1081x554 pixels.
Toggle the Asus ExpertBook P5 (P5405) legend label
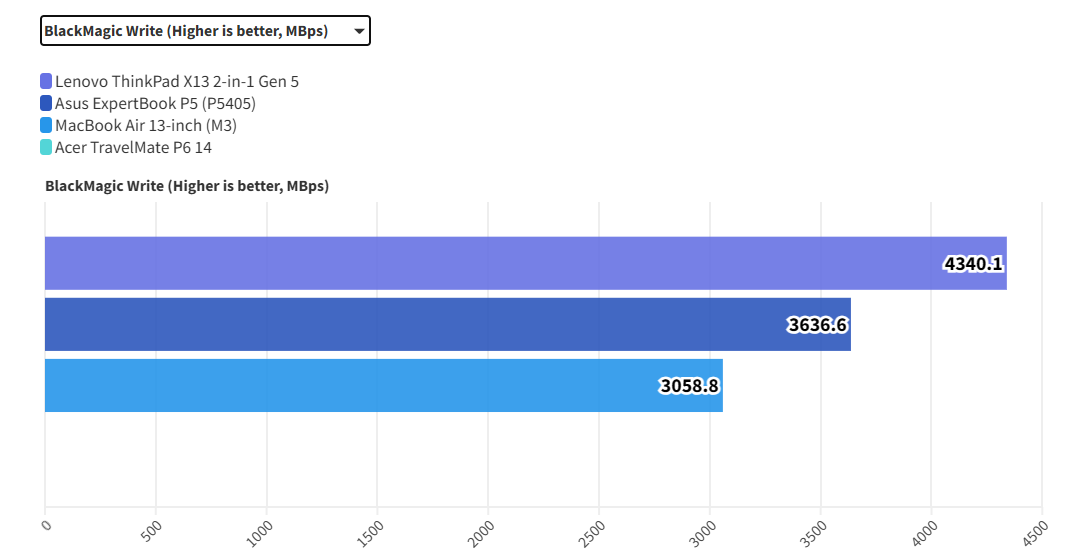tap(148, 104)
